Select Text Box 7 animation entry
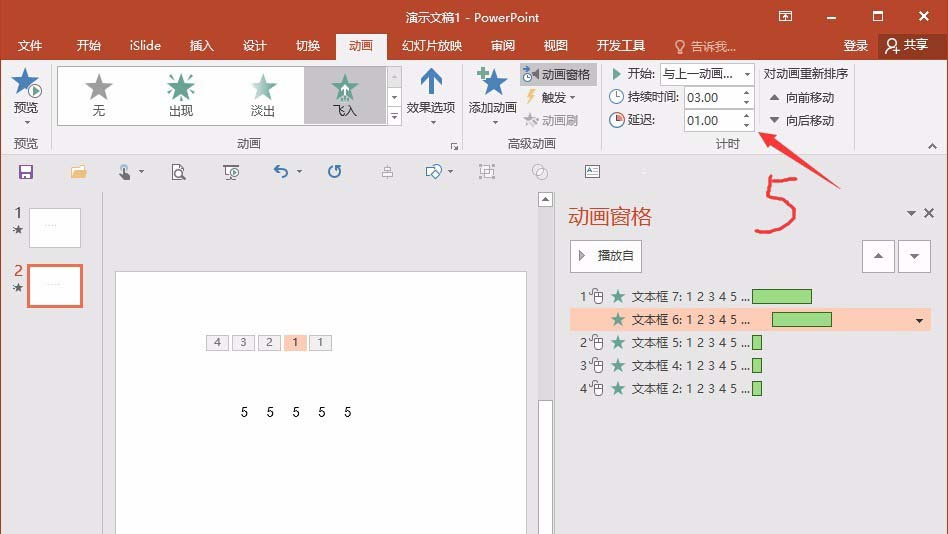 click(750, 296)
